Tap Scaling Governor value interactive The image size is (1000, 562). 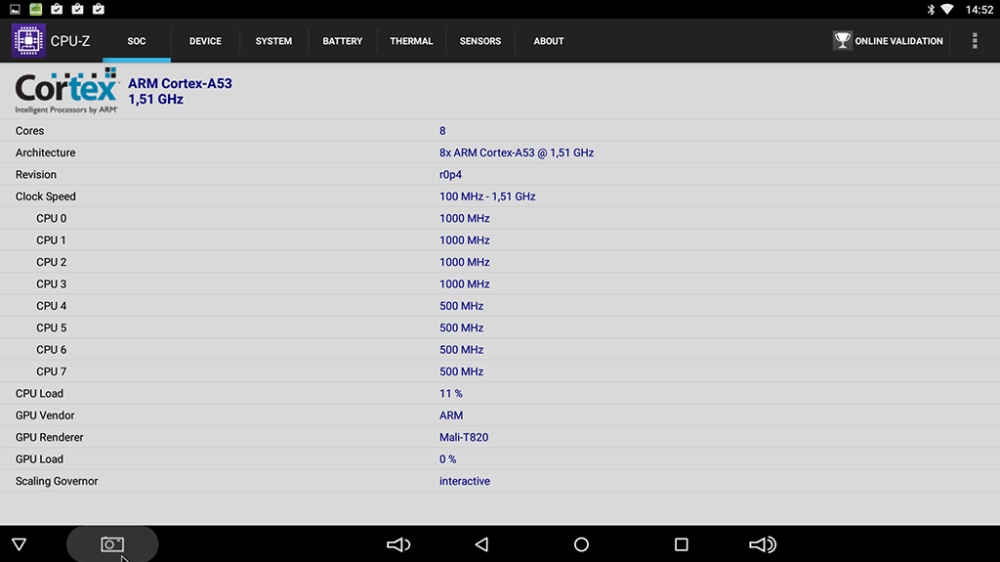464,481
